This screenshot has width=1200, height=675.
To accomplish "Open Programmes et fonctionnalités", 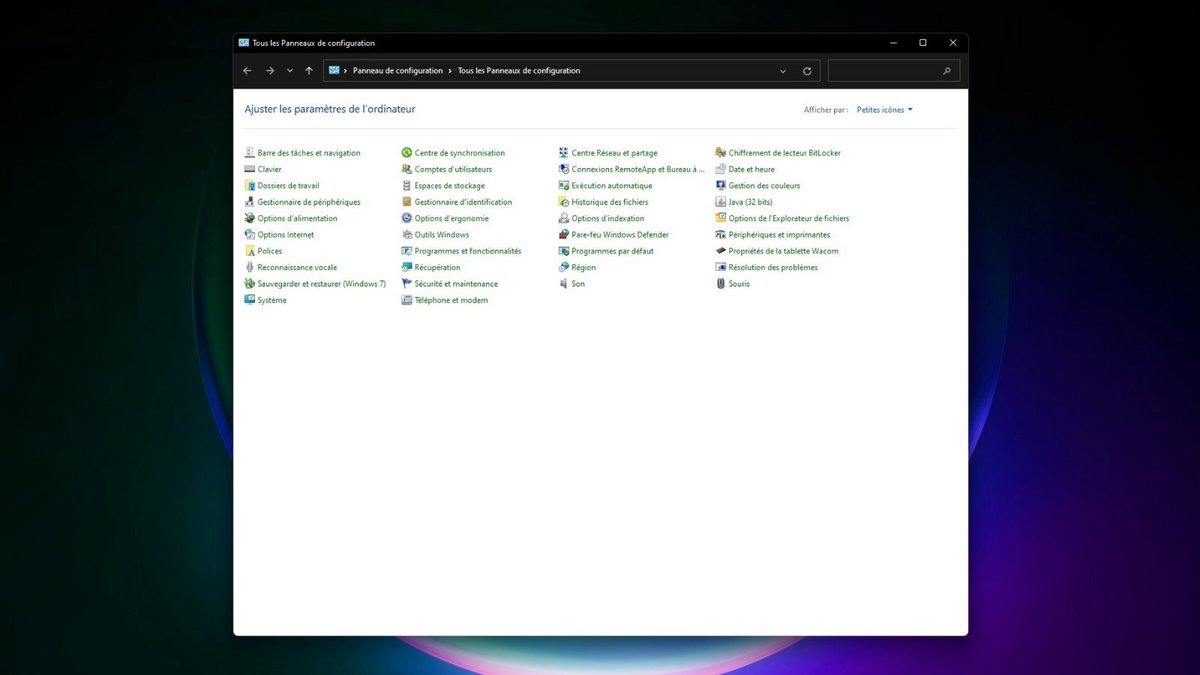I will pyautogui.click(x=468, y=251).
